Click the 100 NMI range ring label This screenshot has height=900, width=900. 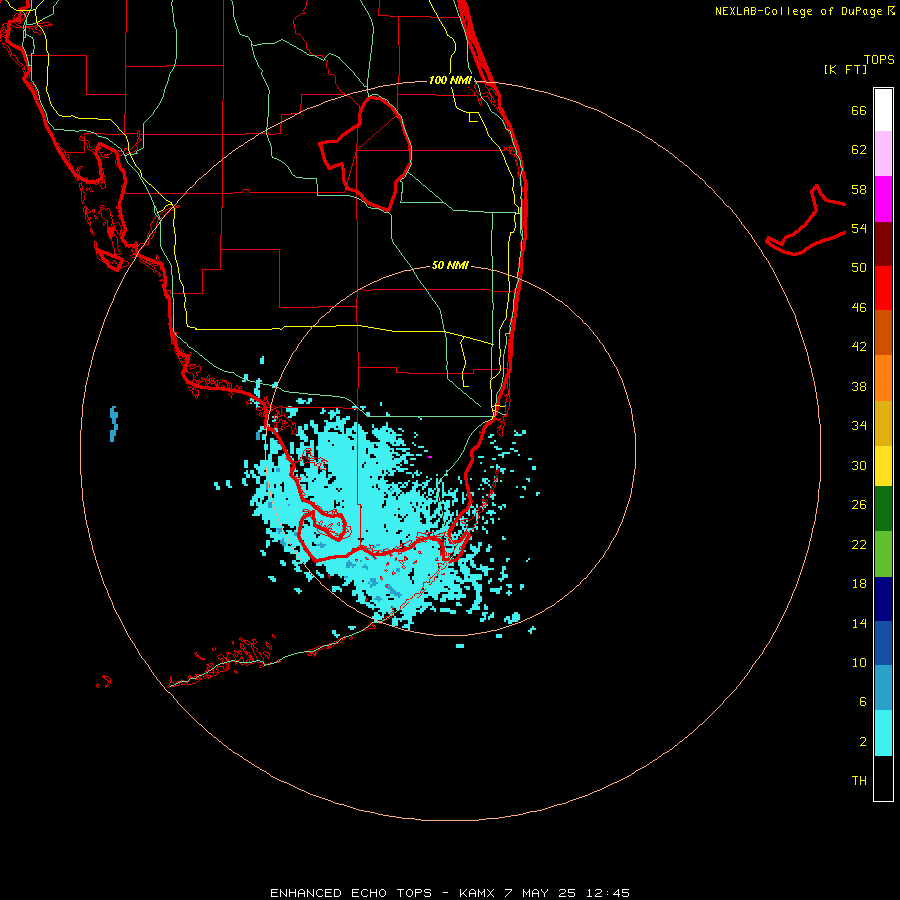coord(450,80)
